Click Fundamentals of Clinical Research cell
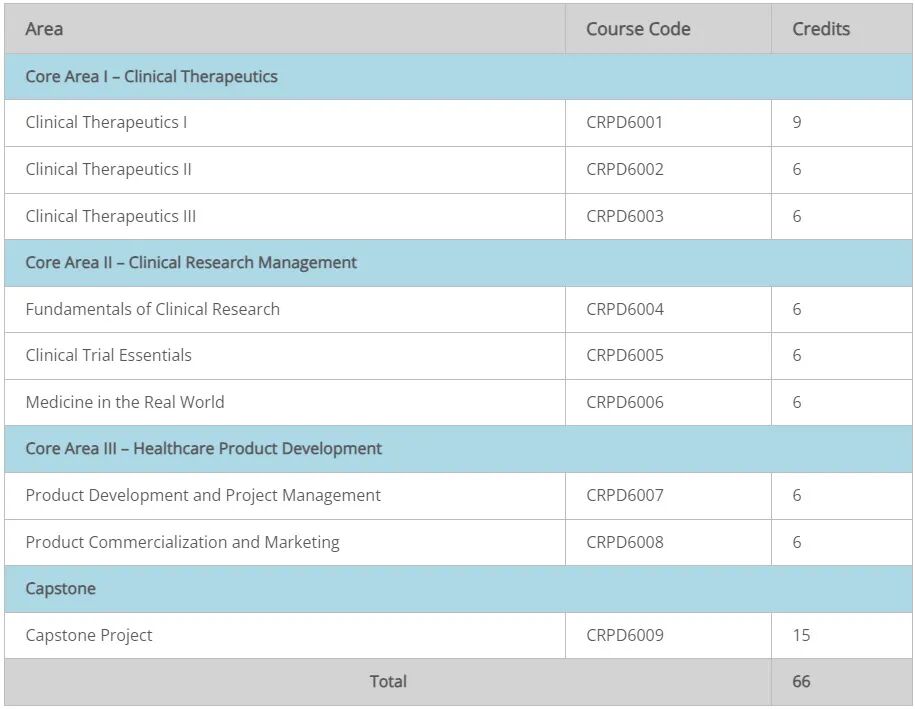 click(x=153, y=309)
